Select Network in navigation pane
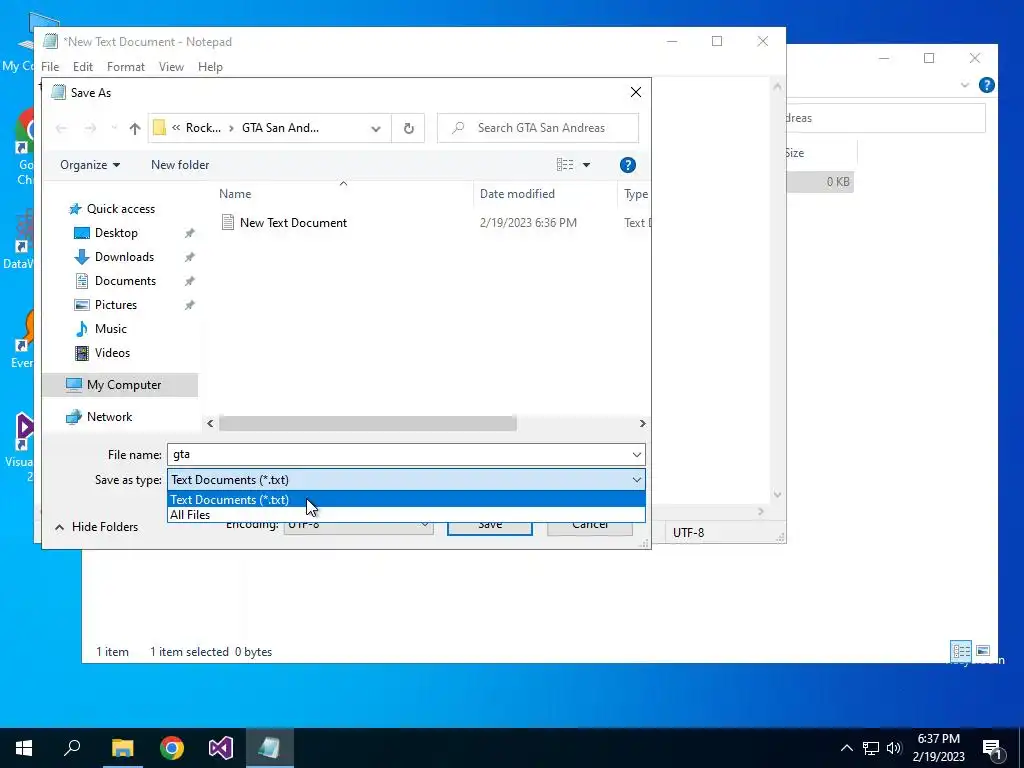Image resolution: width=1024 pixels, height=768 pixels. 109,417
